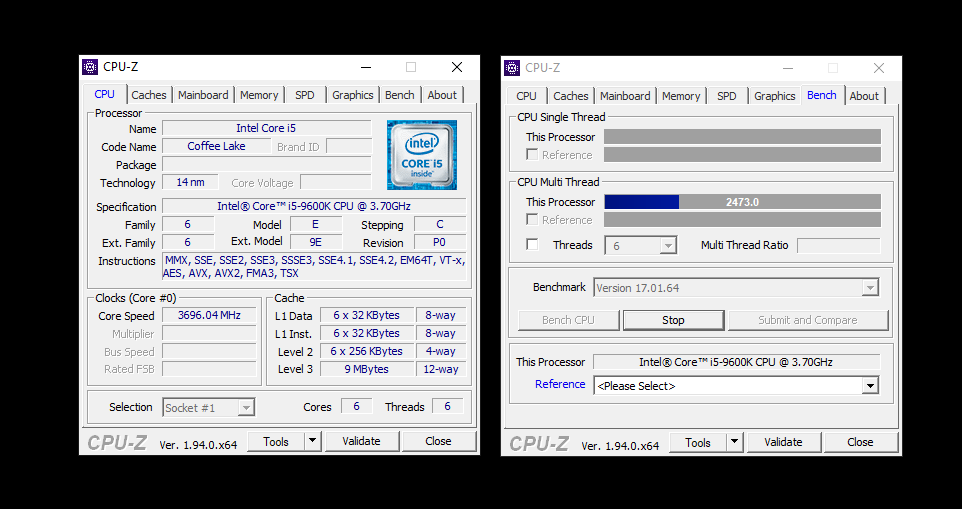The width and height of the screenshot is (962, 509).
Task: Open About tab in left CPU-Z window
Action: [x=442, y=95]
